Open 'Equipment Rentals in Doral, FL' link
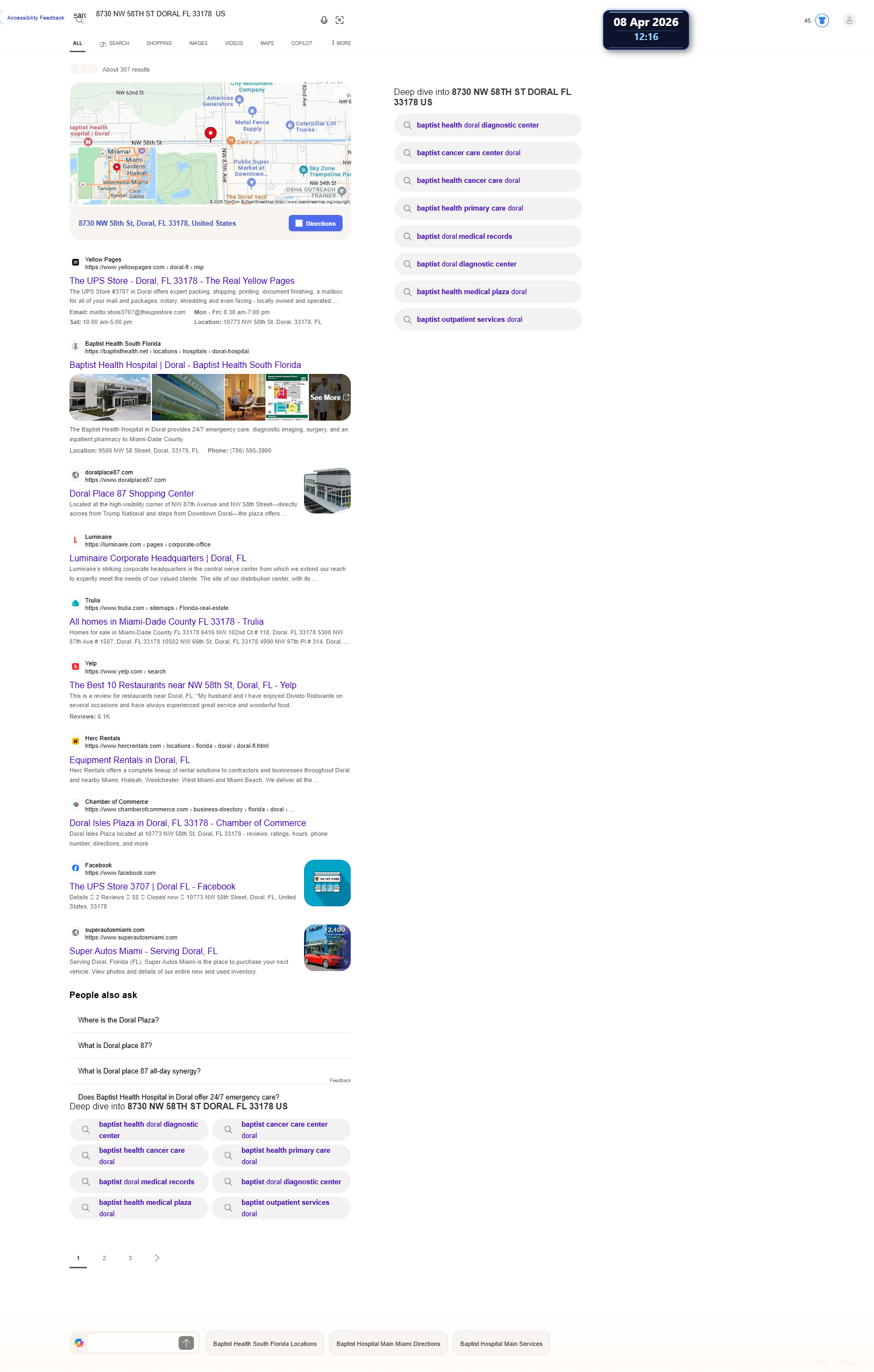 tap(130, 760)
